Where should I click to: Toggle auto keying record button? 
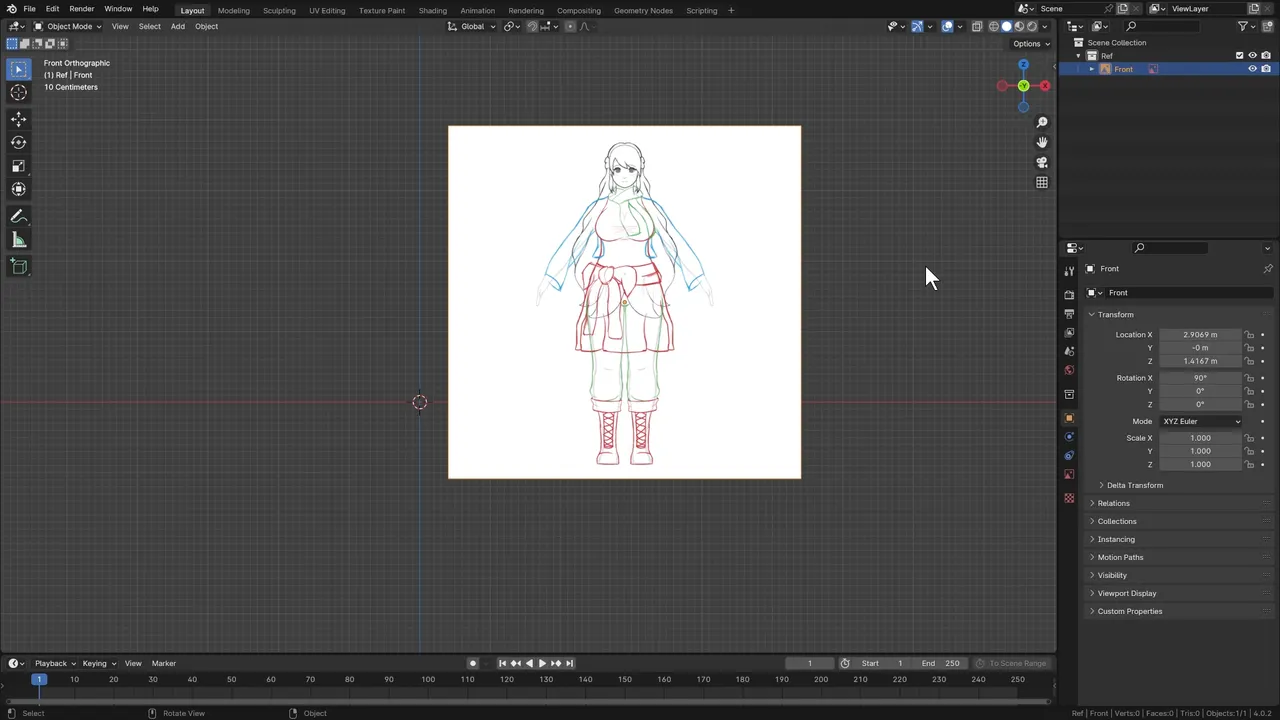point(473,663)
